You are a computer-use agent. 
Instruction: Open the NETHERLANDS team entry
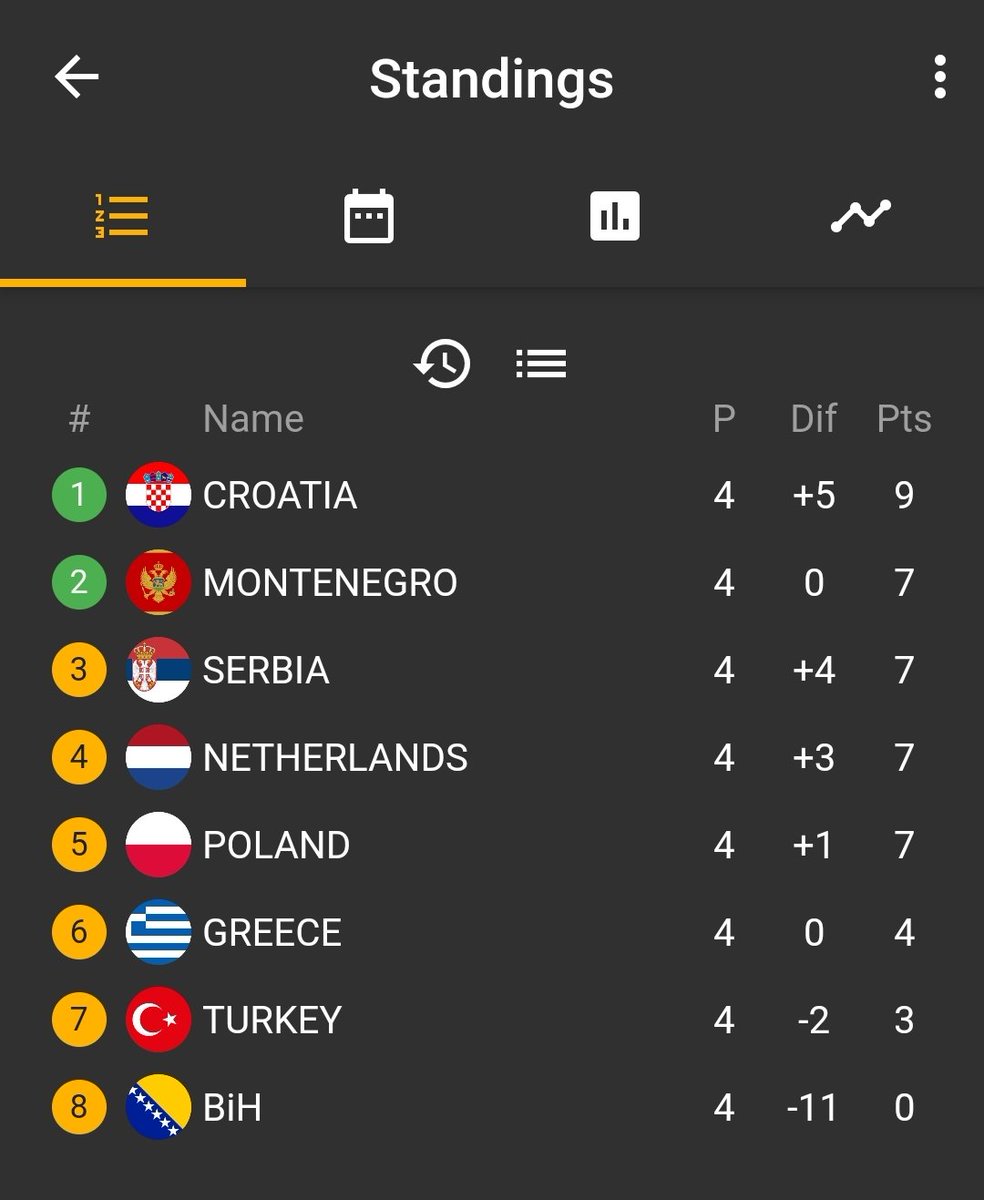[x=492, y=757]
